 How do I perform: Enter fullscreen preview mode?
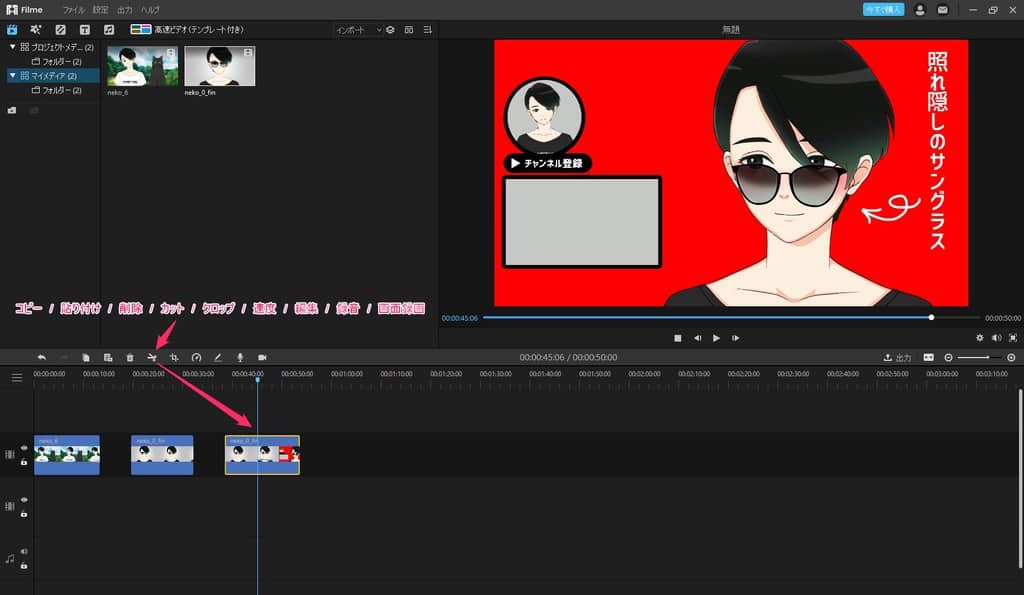click(x=1013, y=338)
